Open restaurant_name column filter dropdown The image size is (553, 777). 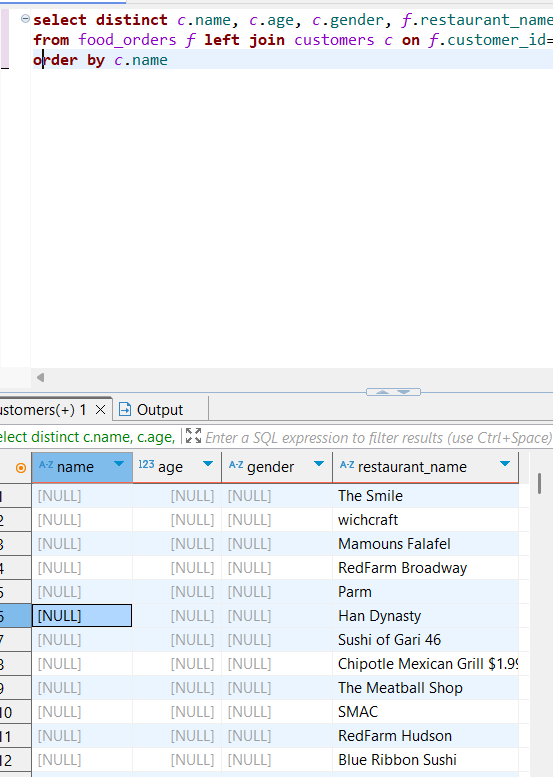505,464
